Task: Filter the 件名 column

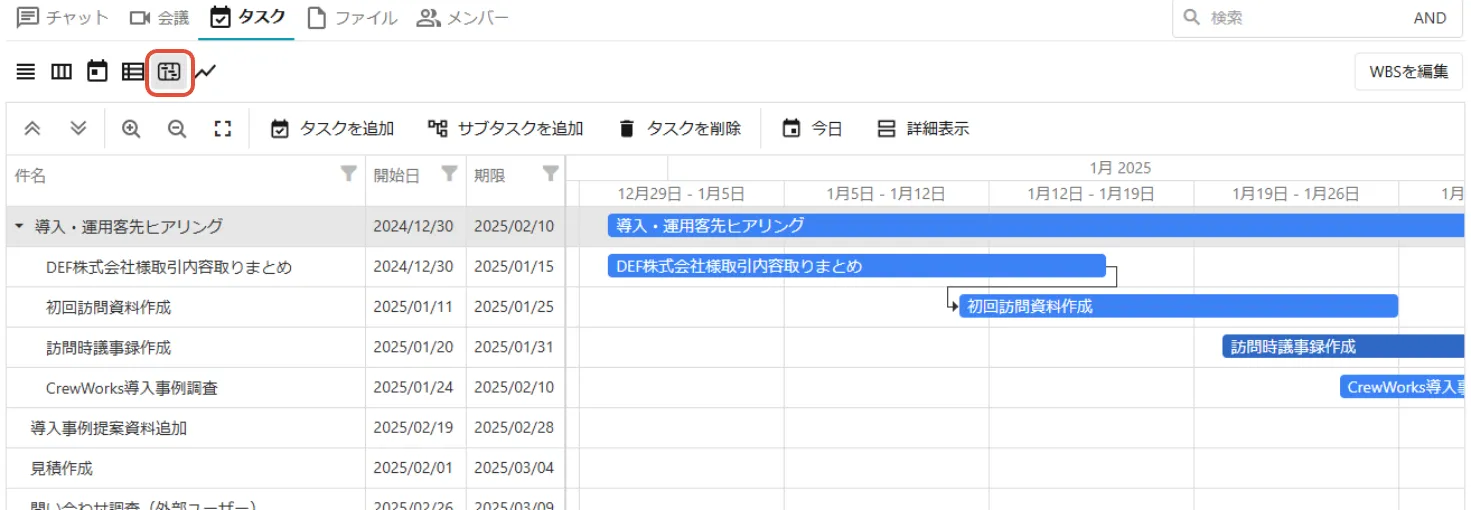Action: tap(348, 174)
